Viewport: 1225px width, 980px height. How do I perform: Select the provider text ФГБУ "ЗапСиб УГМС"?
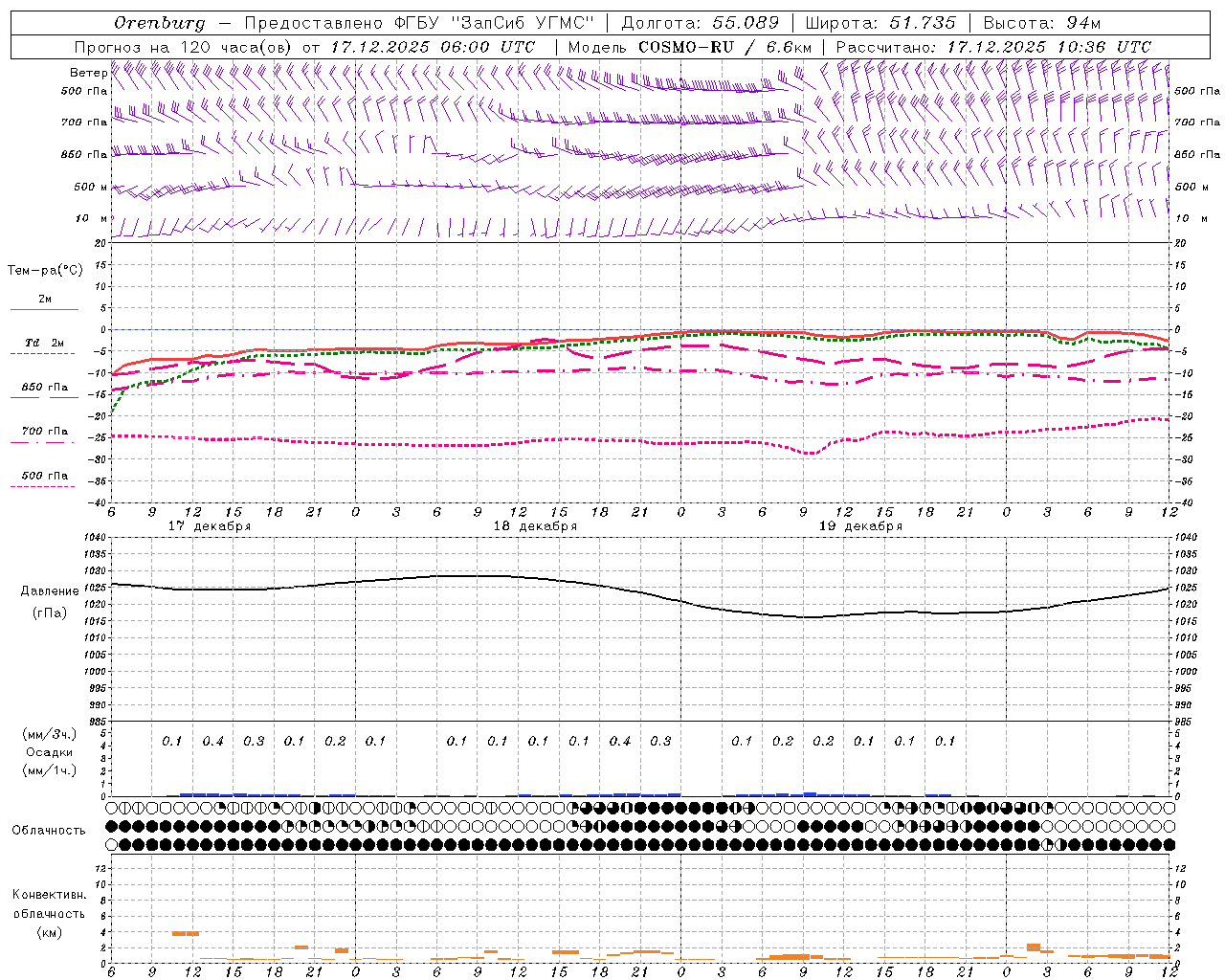coord(494,23)
